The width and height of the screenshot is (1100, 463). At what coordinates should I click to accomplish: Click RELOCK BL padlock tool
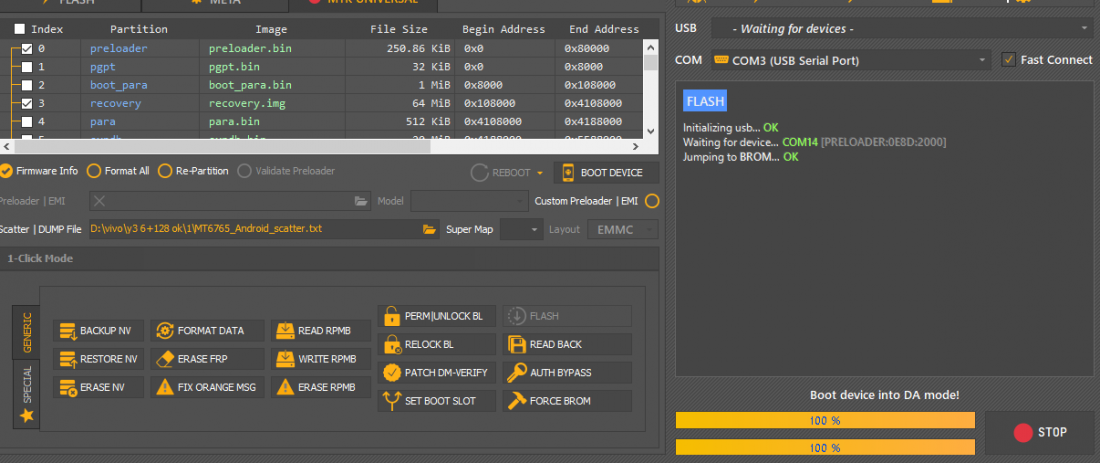tap(436, 344)
